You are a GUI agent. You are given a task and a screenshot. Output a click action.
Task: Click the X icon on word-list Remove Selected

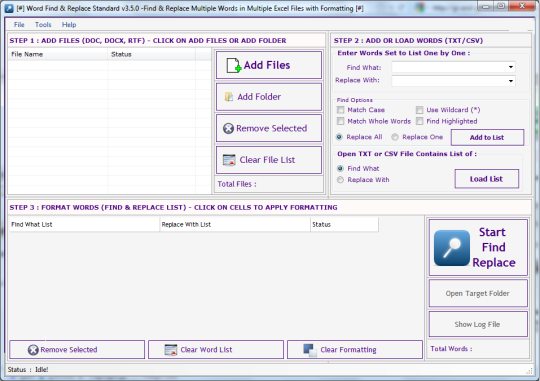pyautogui.click(x=33, y=350)
